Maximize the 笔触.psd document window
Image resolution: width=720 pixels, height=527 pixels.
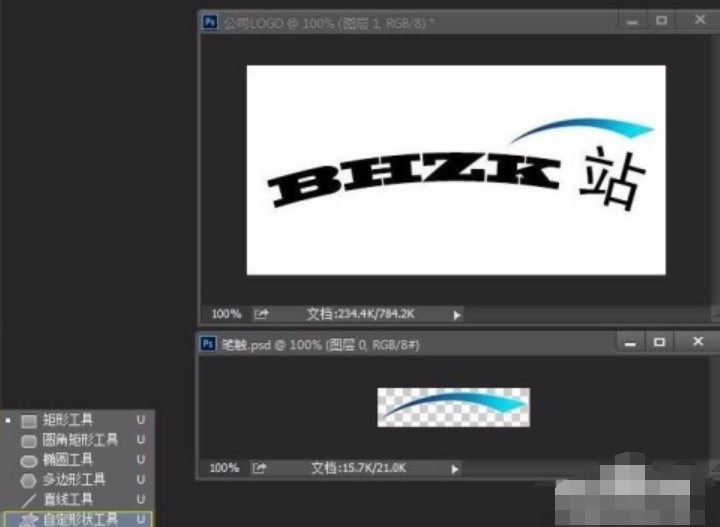[x=659, y=342]
